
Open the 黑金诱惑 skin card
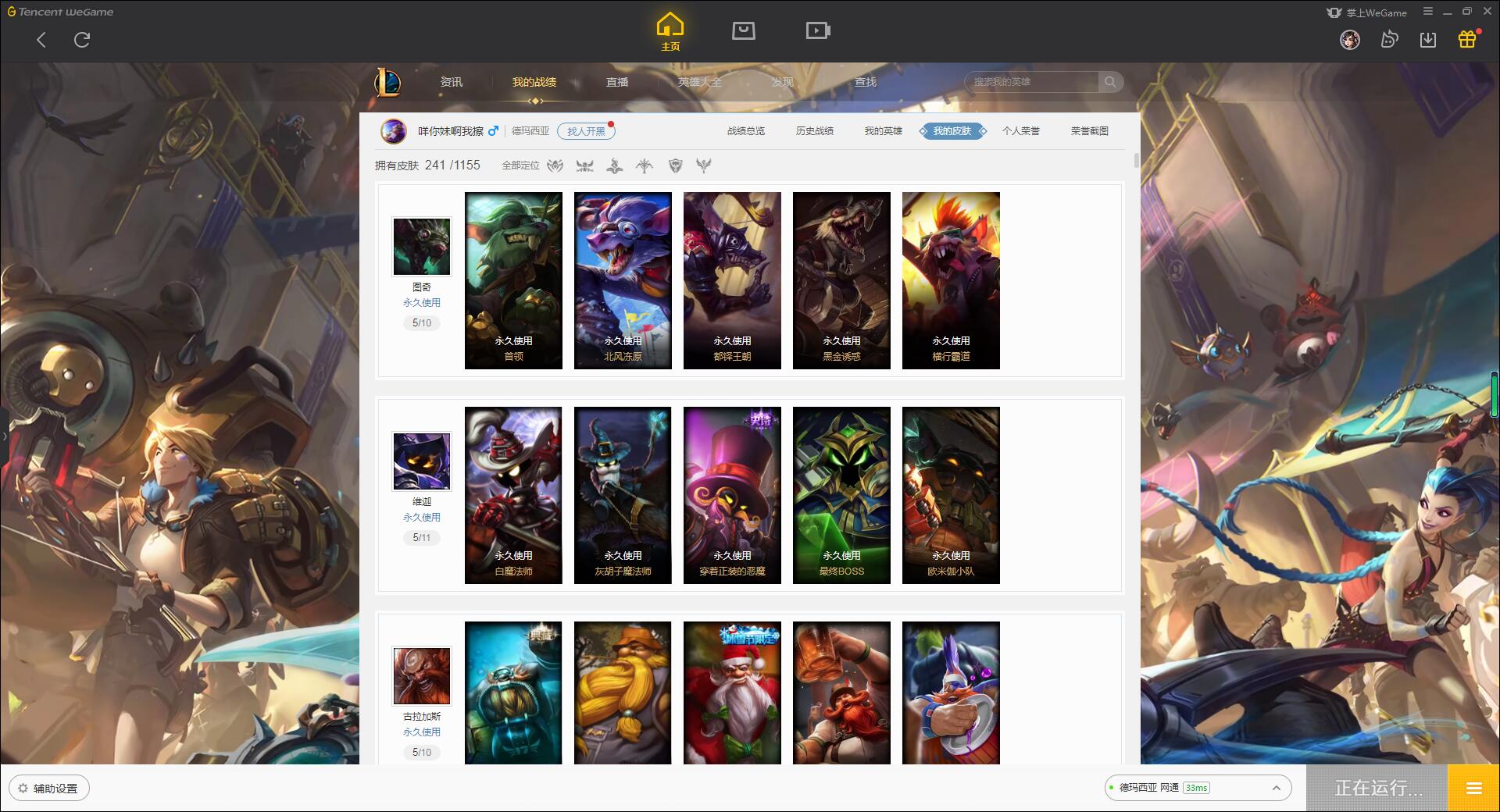pos(841,280)
